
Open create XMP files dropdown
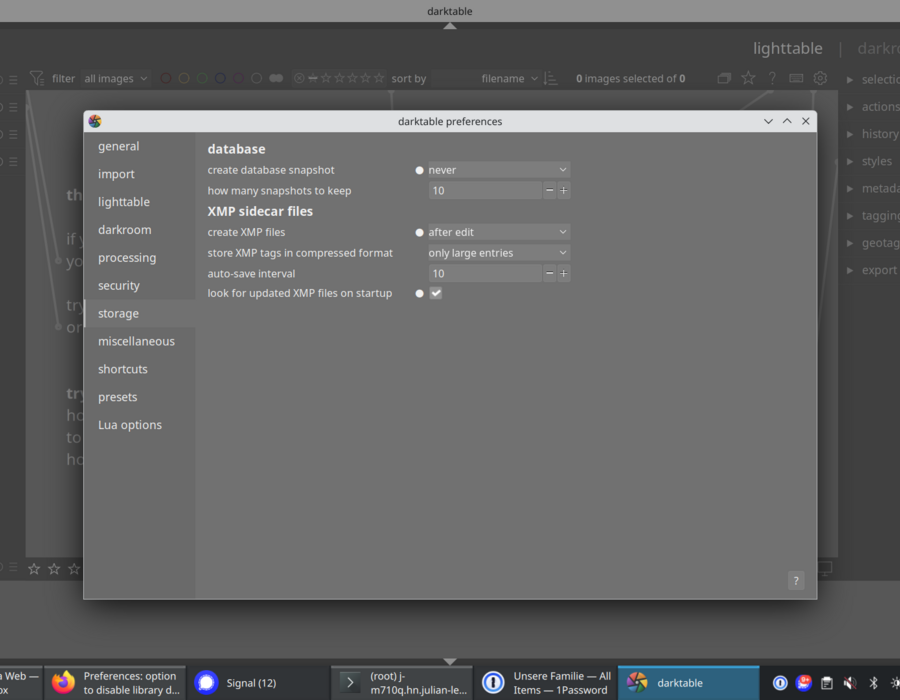tap(498, 232)
